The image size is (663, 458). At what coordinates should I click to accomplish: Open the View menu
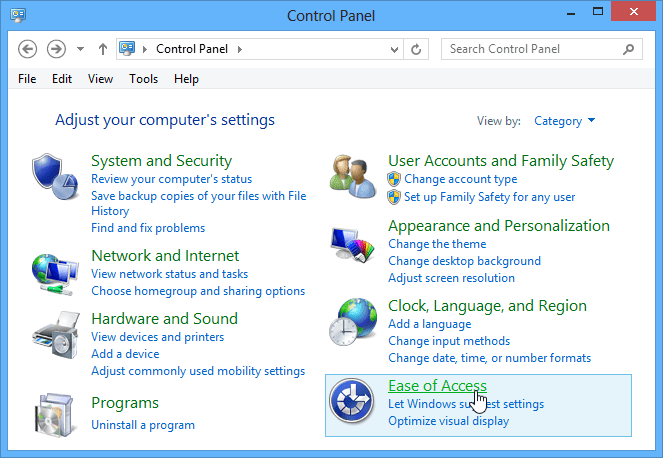100,79
